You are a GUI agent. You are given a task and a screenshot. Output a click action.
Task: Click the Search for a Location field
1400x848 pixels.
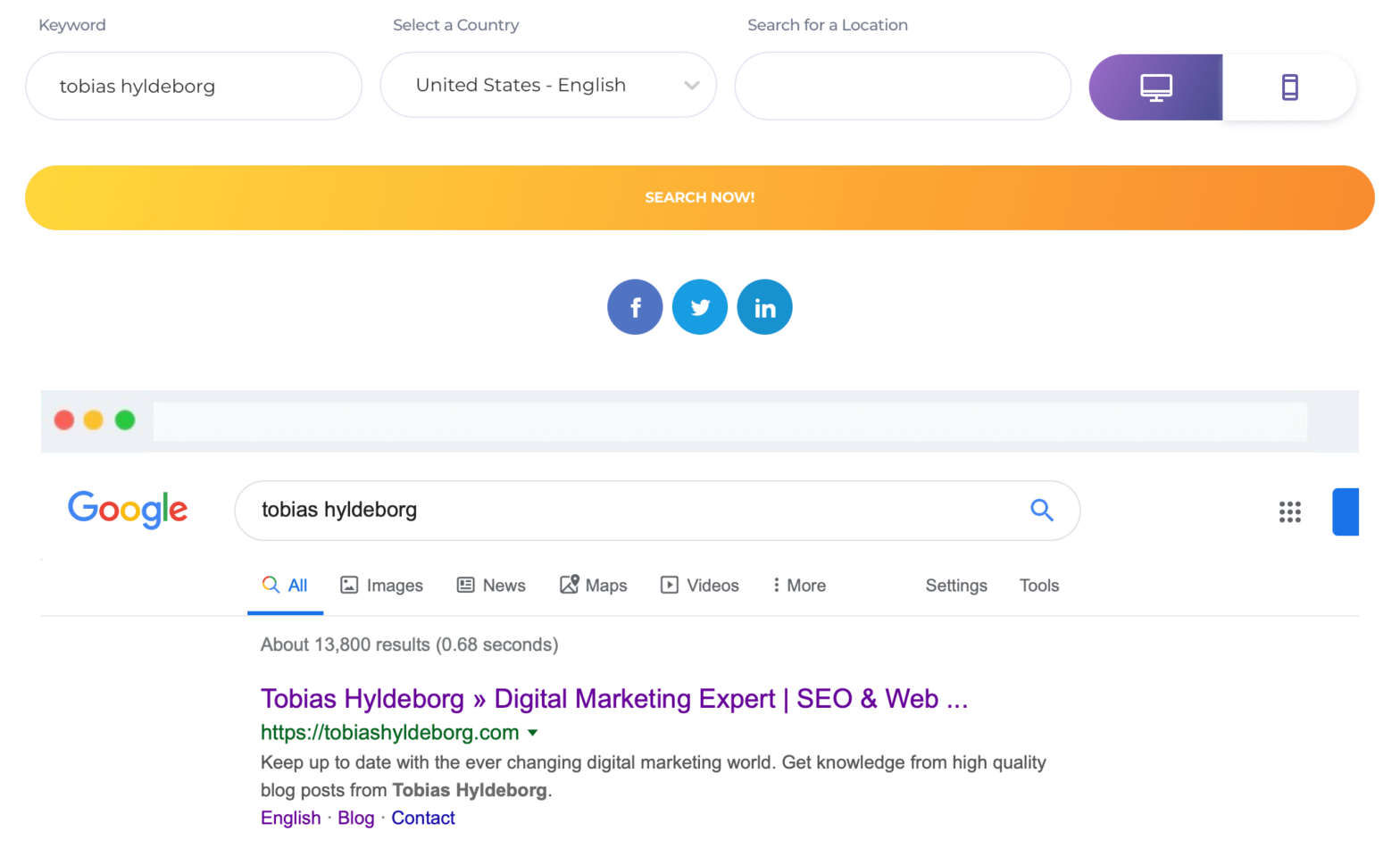(x=903, y=86)
